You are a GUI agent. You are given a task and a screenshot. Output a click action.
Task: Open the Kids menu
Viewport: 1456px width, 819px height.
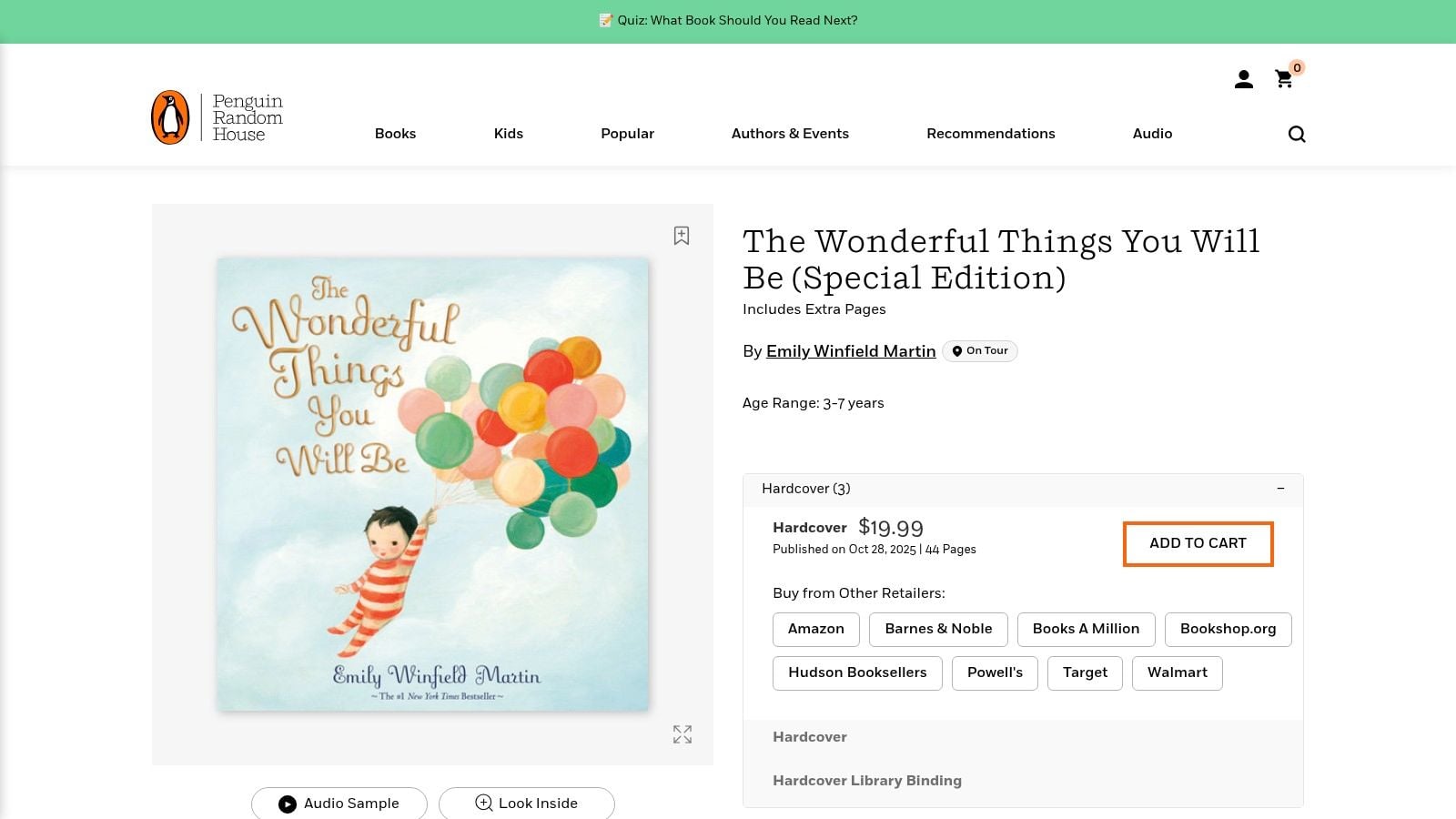click(x=508, y=133)
